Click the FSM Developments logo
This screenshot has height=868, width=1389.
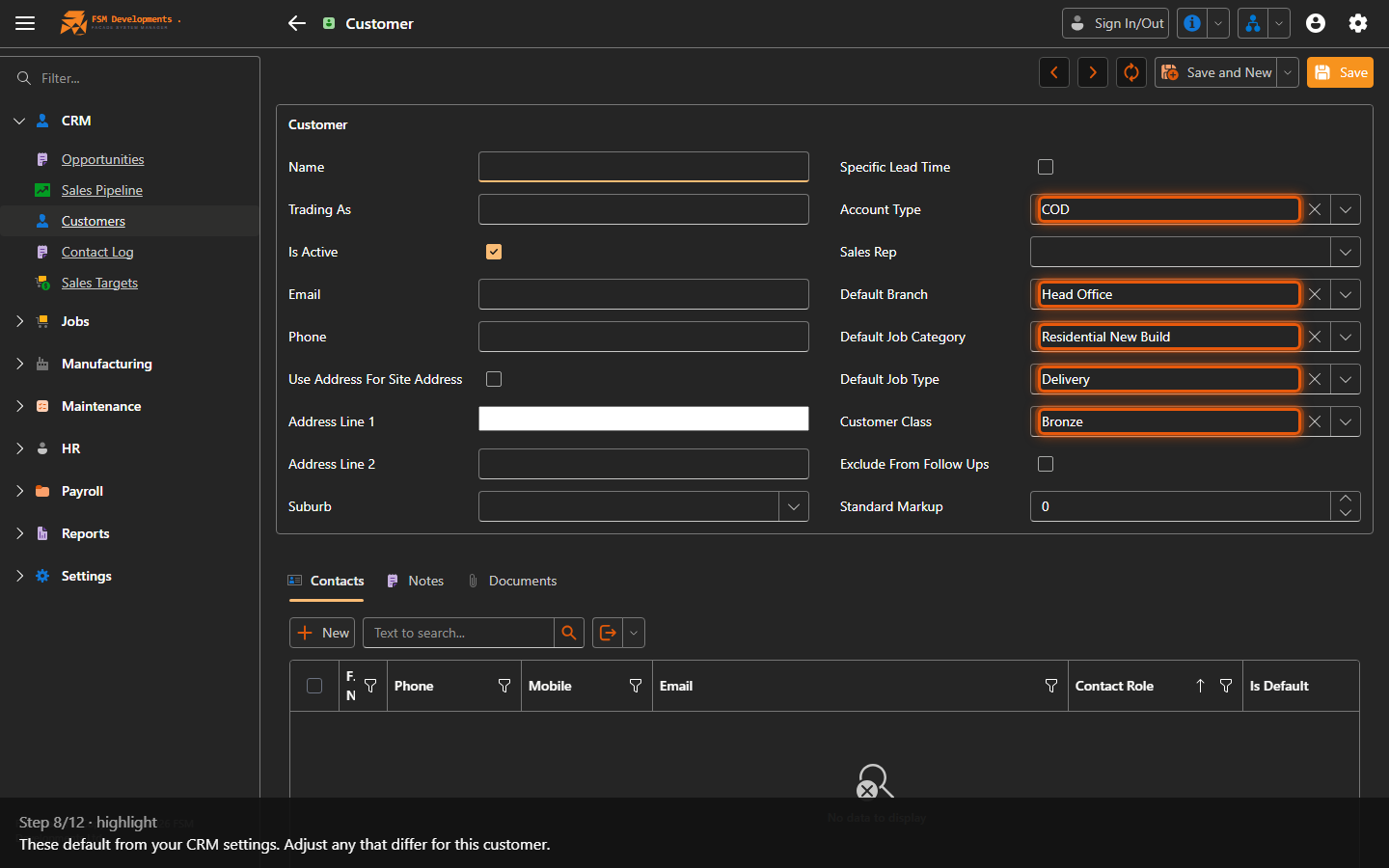(x=120, y=22)
